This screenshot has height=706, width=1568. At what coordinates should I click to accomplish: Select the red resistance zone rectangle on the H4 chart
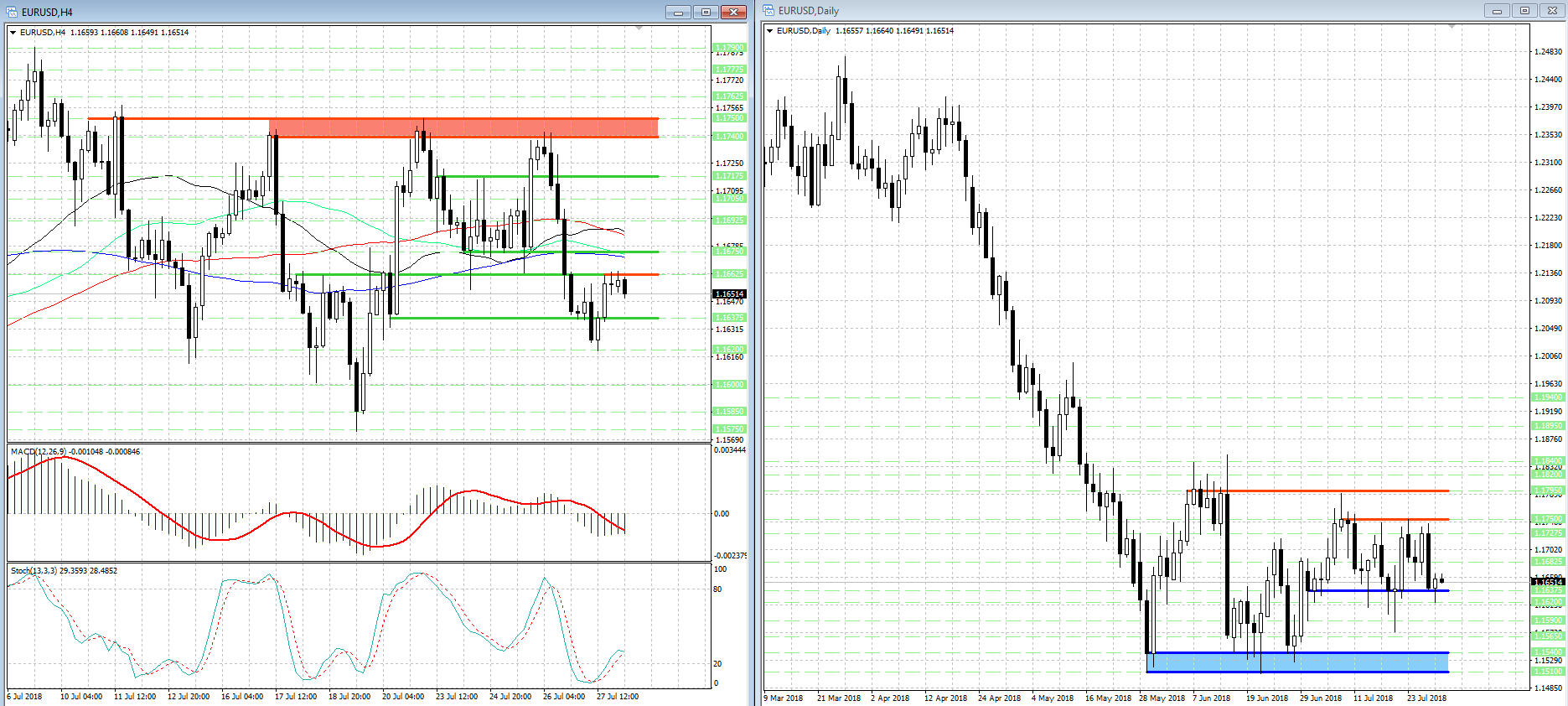(463, 127)
